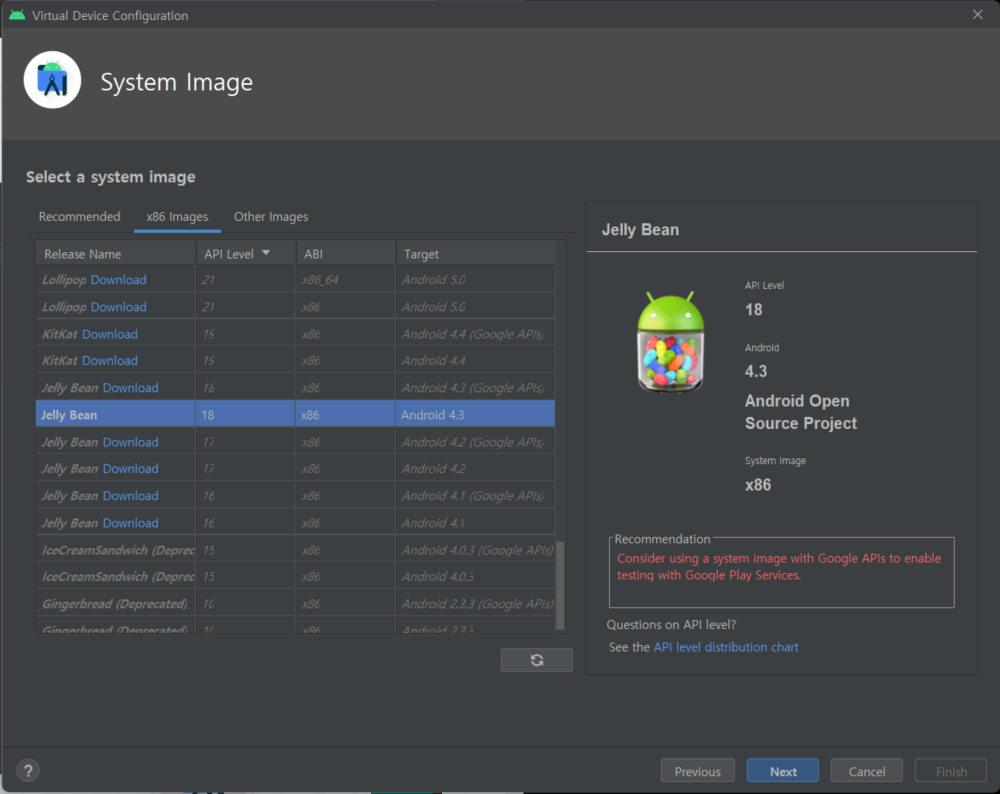Switch to the Recommended tab

point(79,217)
